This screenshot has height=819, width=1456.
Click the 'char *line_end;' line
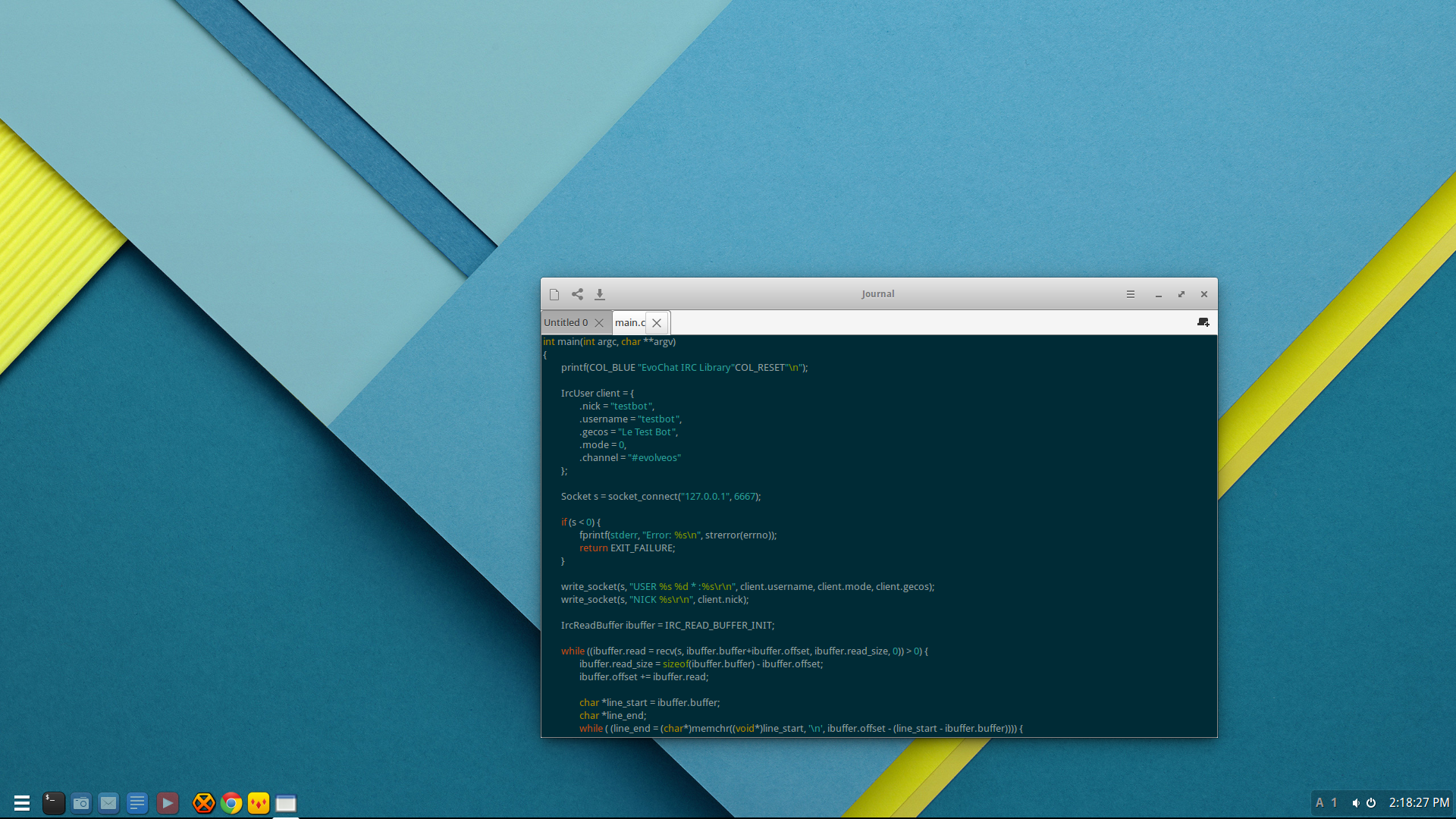[613, 716]
